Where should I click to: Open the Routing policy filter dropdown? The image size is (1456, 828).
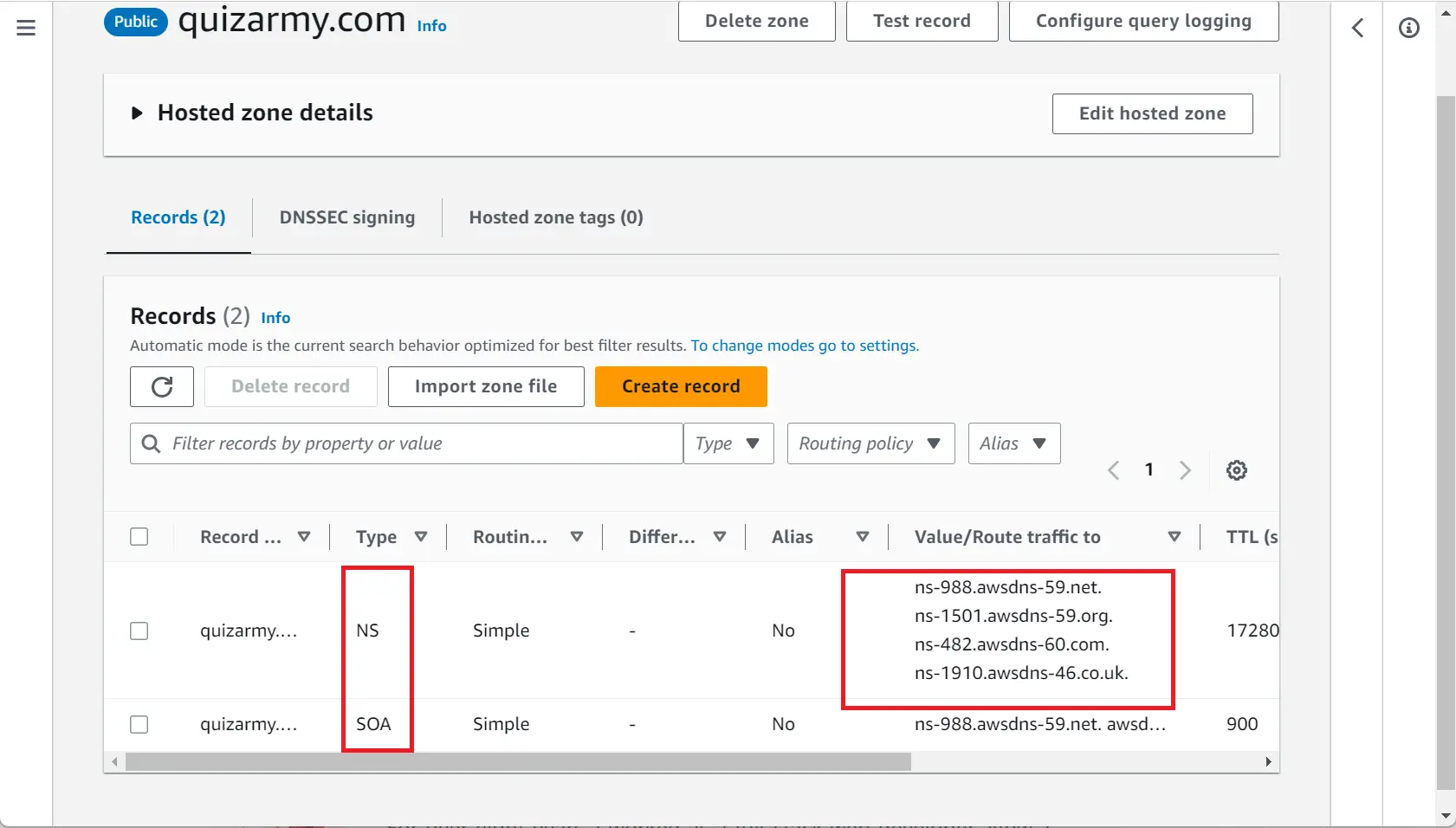click(x=871, y=443)
